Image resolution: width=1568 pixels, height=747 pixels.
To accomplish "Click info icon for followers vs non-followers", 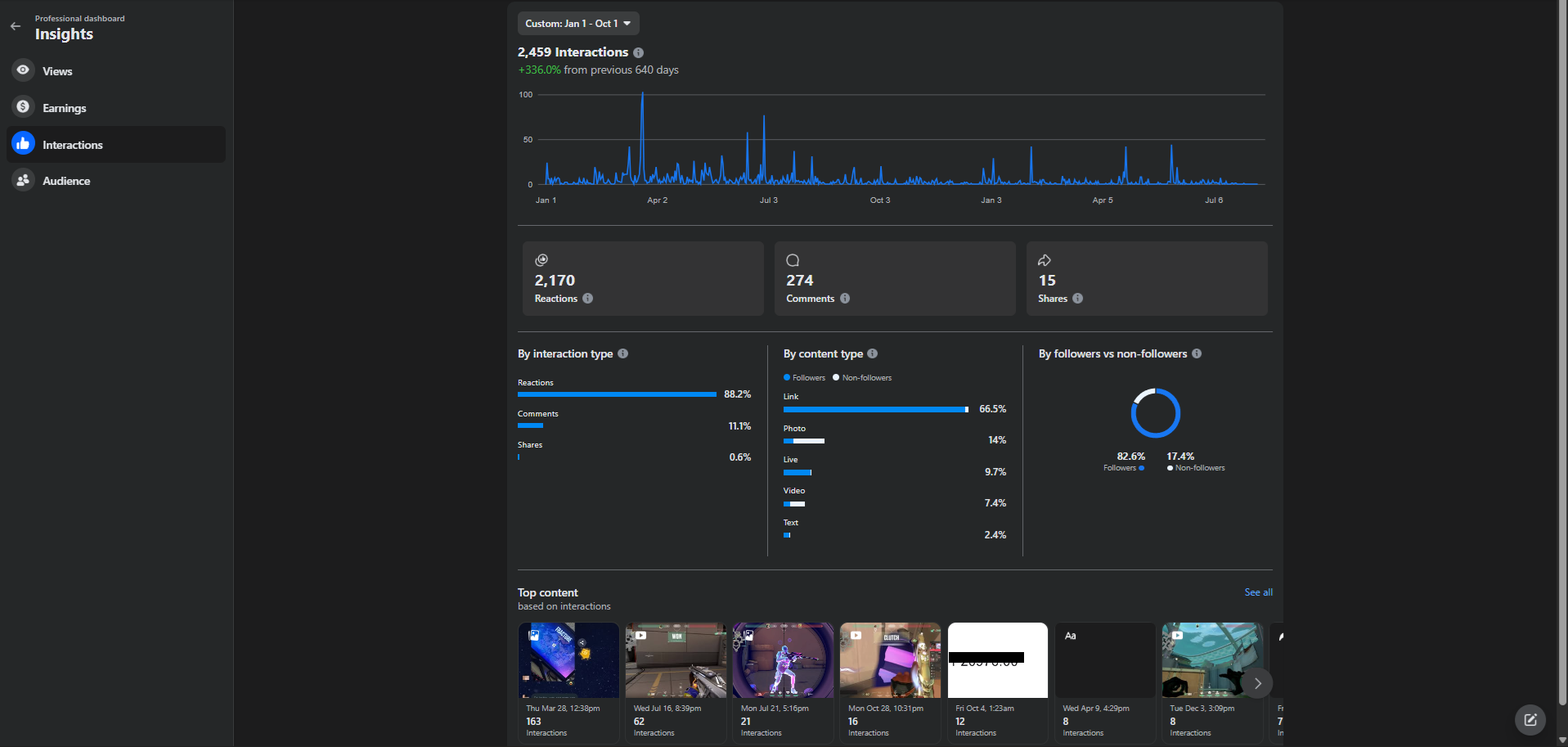I will click(x=1197, y=353).
